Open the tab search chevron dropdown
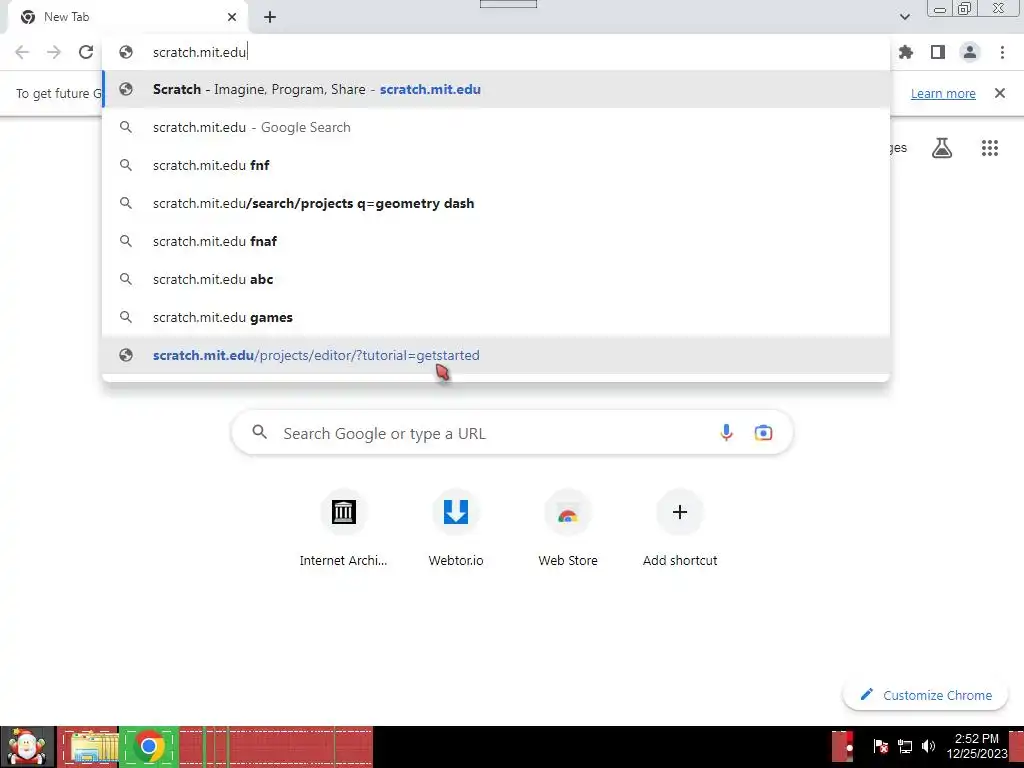This screenshot has width=1024, height=768. tap(904, 17)
